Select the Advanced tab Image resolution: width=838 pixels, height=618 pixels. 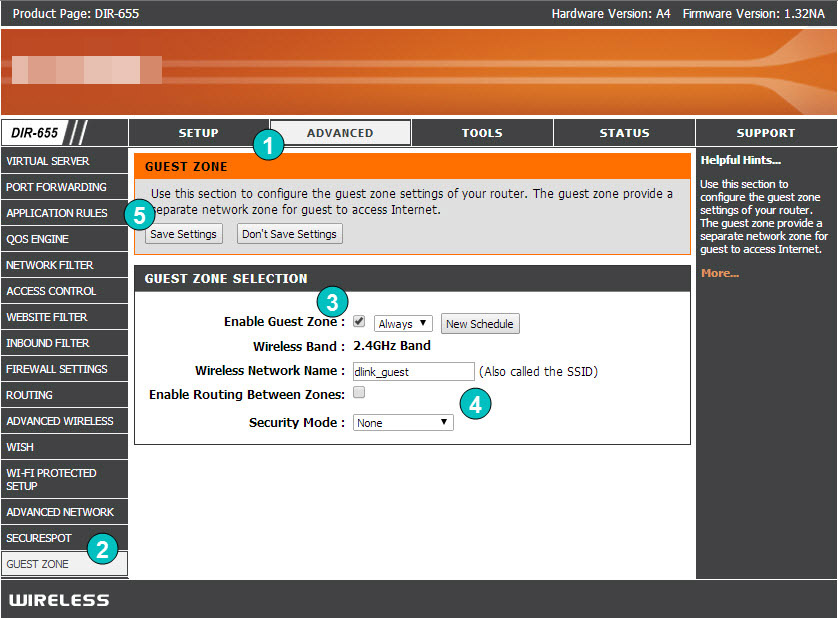click(x=340, y=133)
